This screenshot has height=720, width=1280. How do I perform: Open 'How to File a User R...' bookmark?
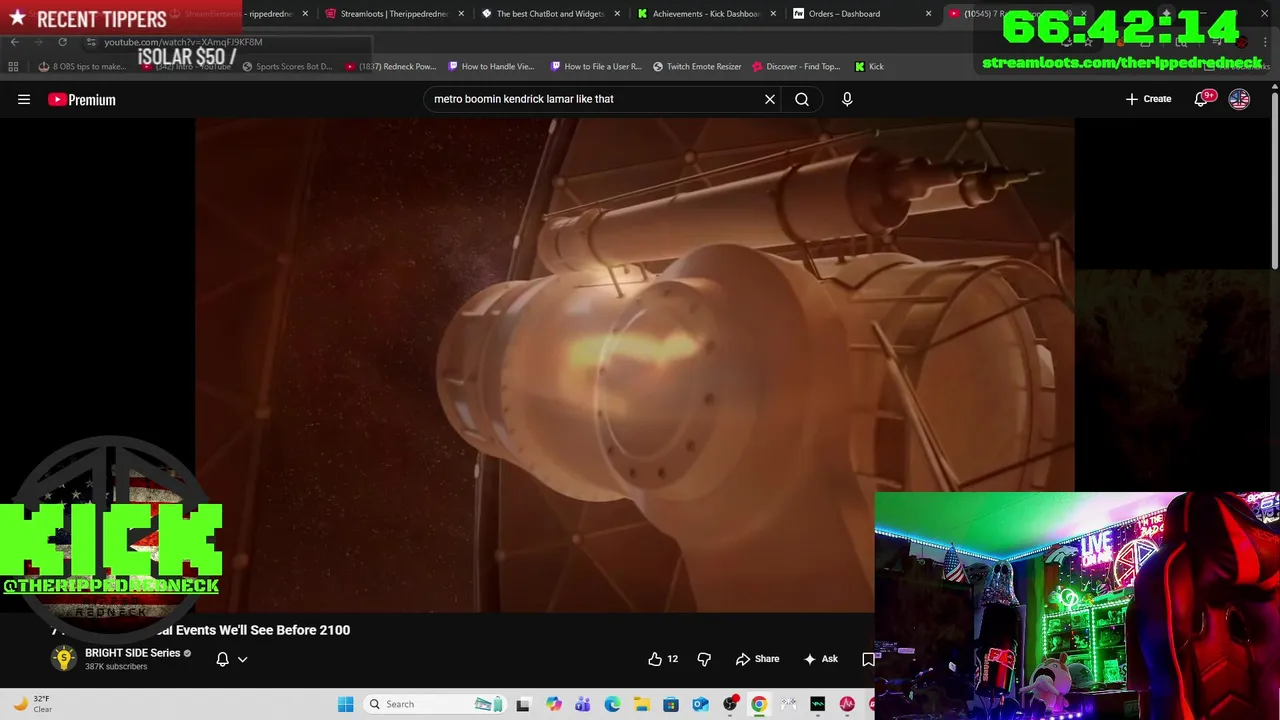coord(596,67)
